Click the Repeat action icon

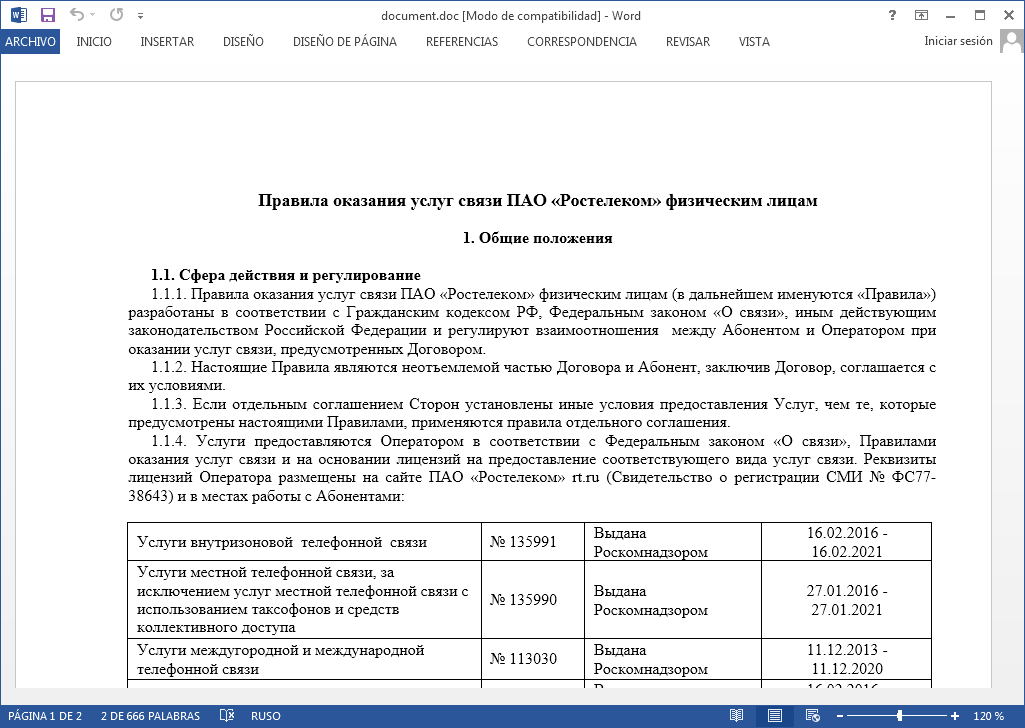116,15
